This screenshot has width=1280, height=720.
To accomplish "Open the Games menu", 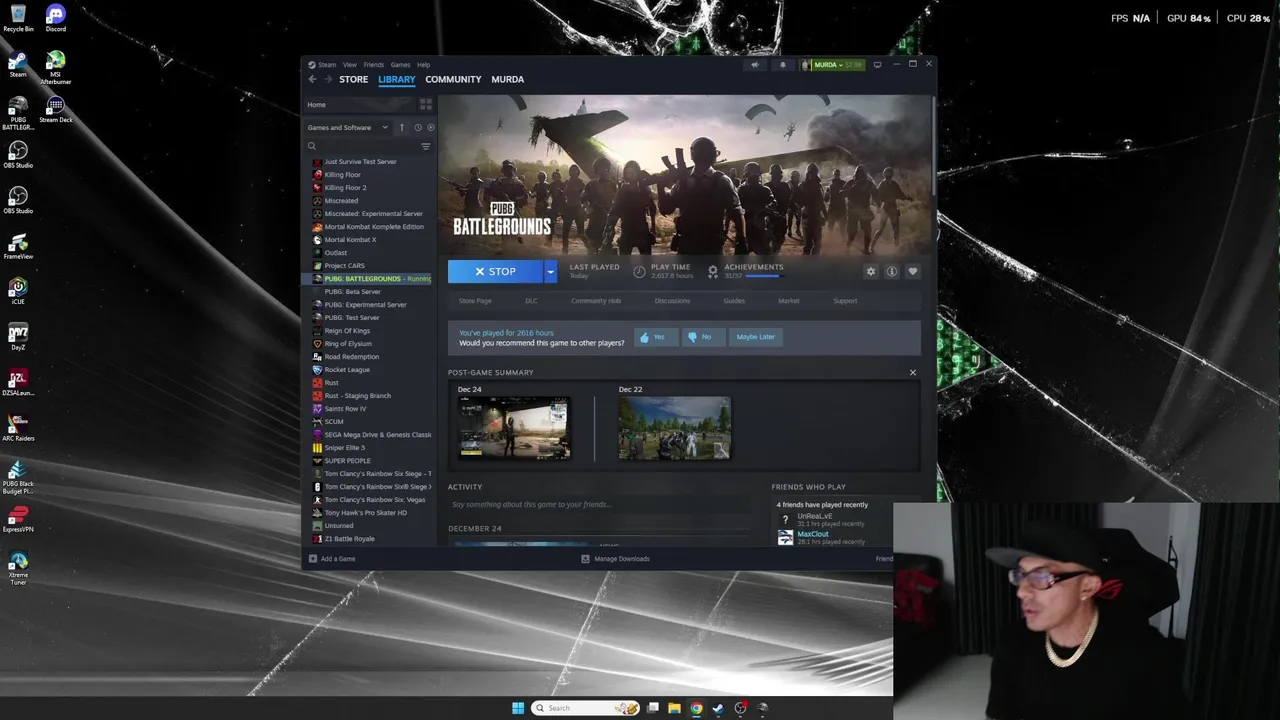I will (400, 65).
